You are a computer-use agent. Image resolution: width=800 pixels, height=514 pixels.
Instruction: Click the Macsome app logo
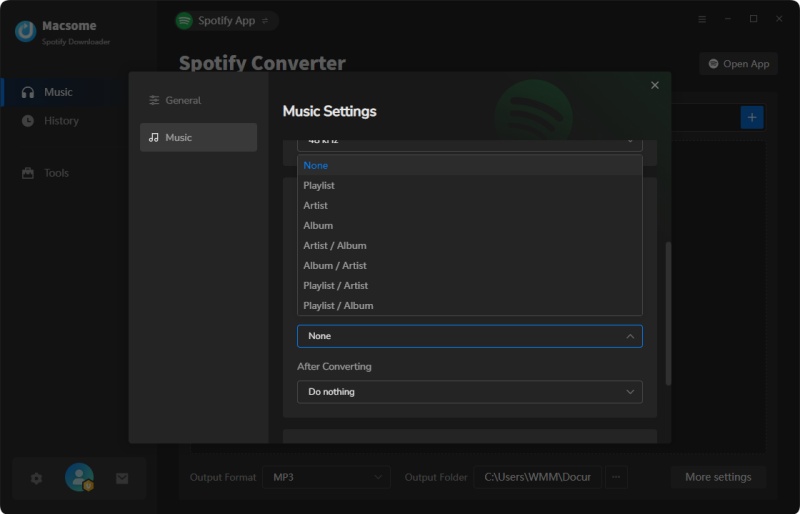[x=26, y=31]
